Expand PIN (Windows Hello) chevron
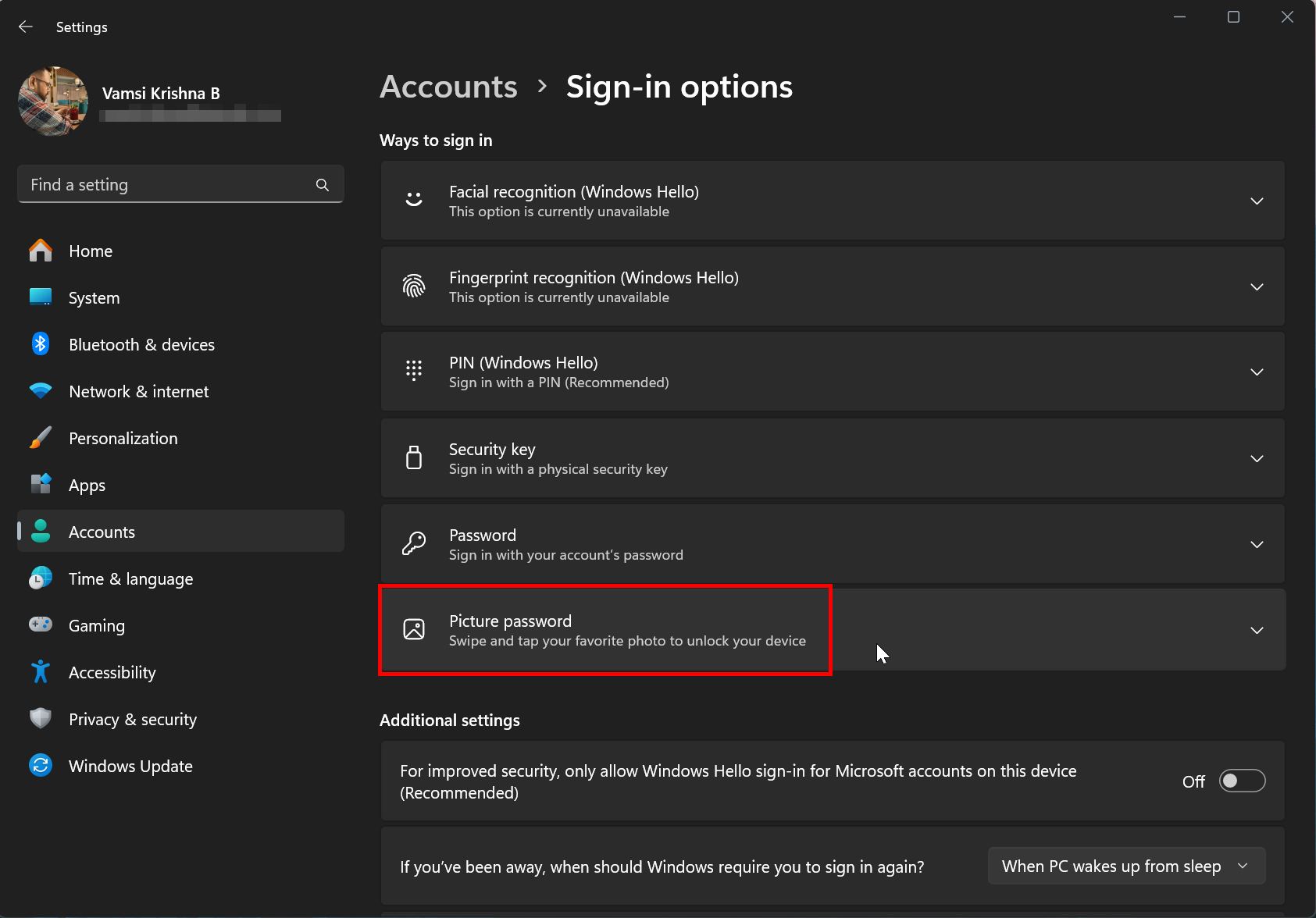Viewport: 1316px width, 918px height. [1257, 372]
